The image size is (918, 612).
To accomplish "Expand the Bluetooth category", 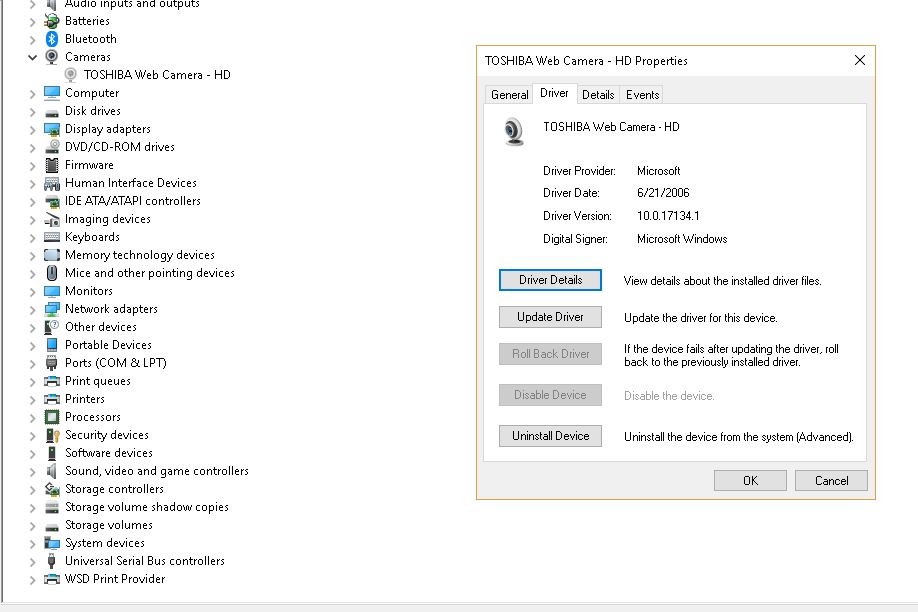I will click(x=33, y=39).
